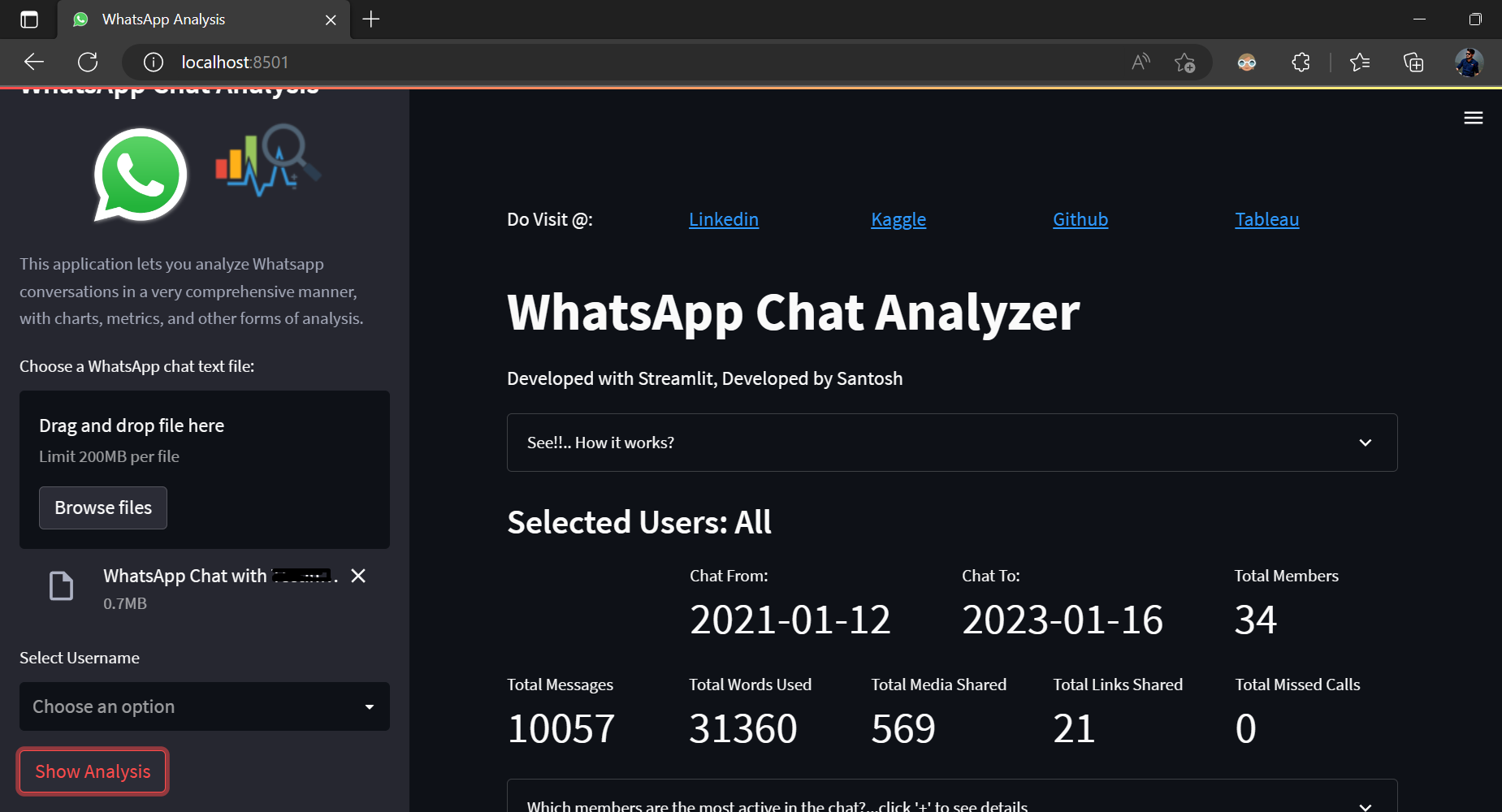
Task: Click the WhatsApp logo image
Action: 141,175
